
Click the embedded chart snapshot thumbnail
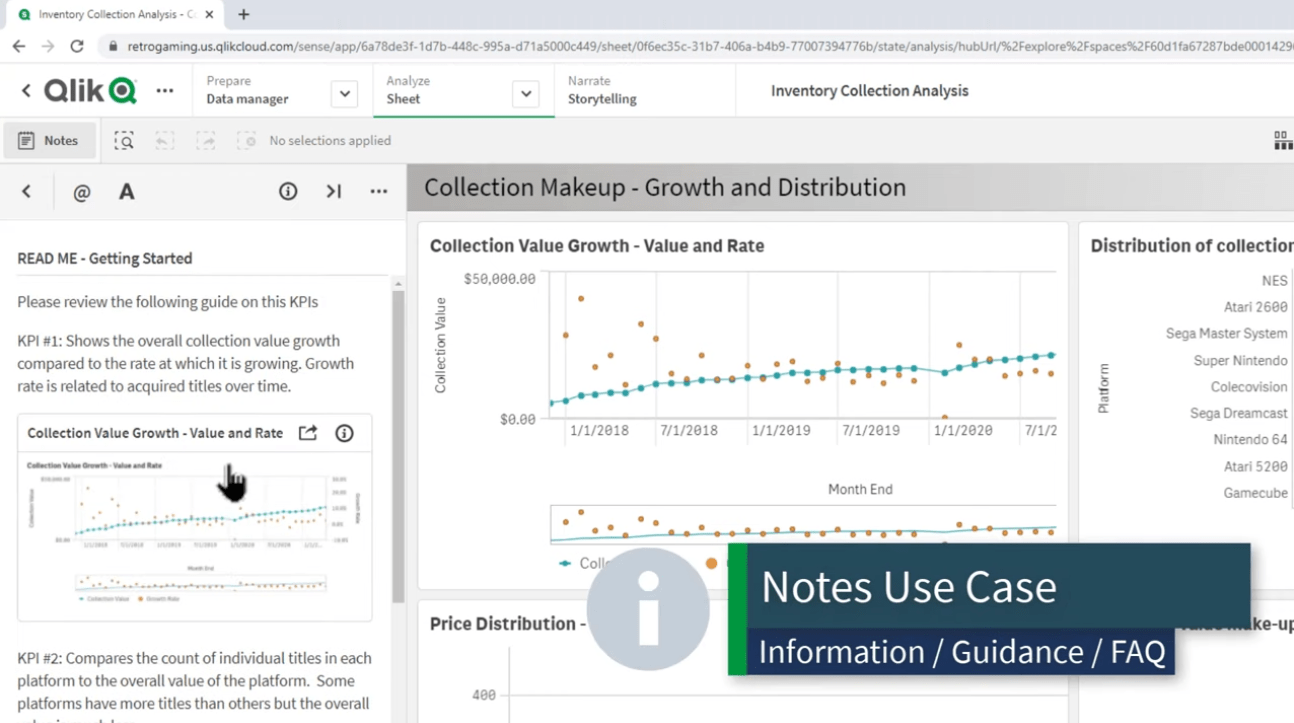(x=195, y=535)
